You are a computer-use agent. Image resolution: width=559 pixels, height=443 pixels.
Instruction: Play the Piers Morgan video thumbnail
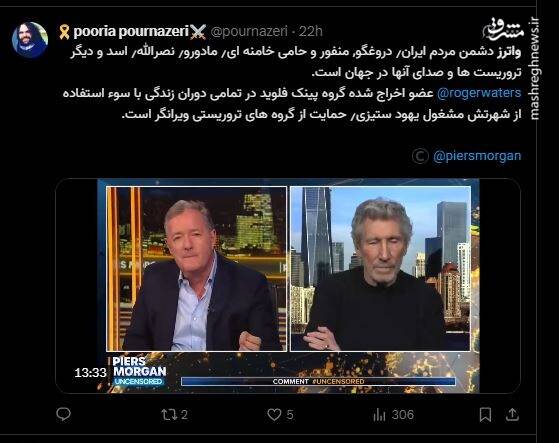(288, 286)
